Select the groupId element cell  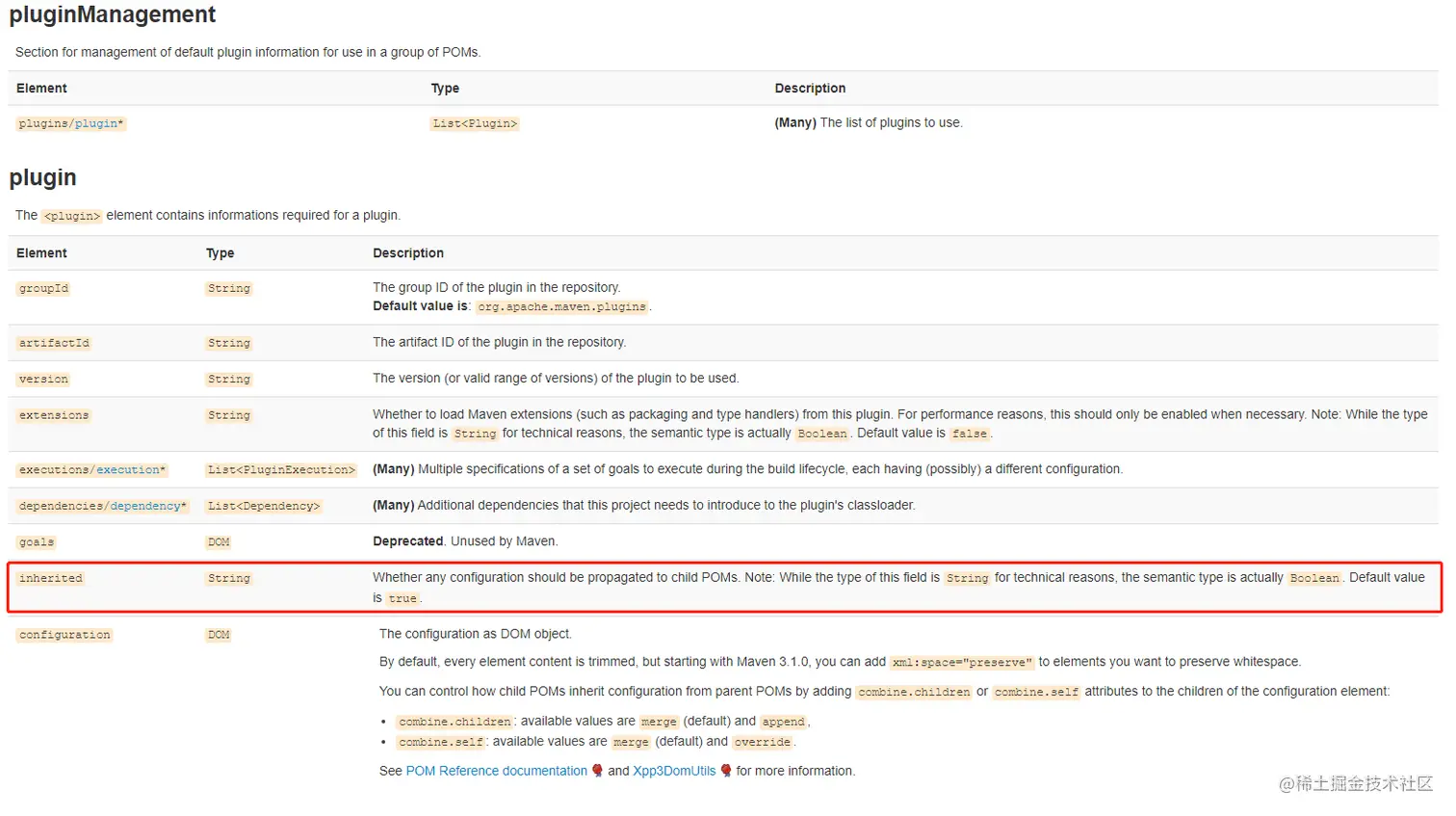pos(43,288)
